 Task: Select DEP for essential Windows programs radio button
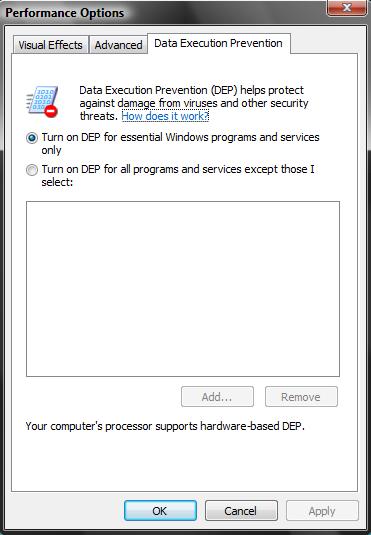[32, 138]
